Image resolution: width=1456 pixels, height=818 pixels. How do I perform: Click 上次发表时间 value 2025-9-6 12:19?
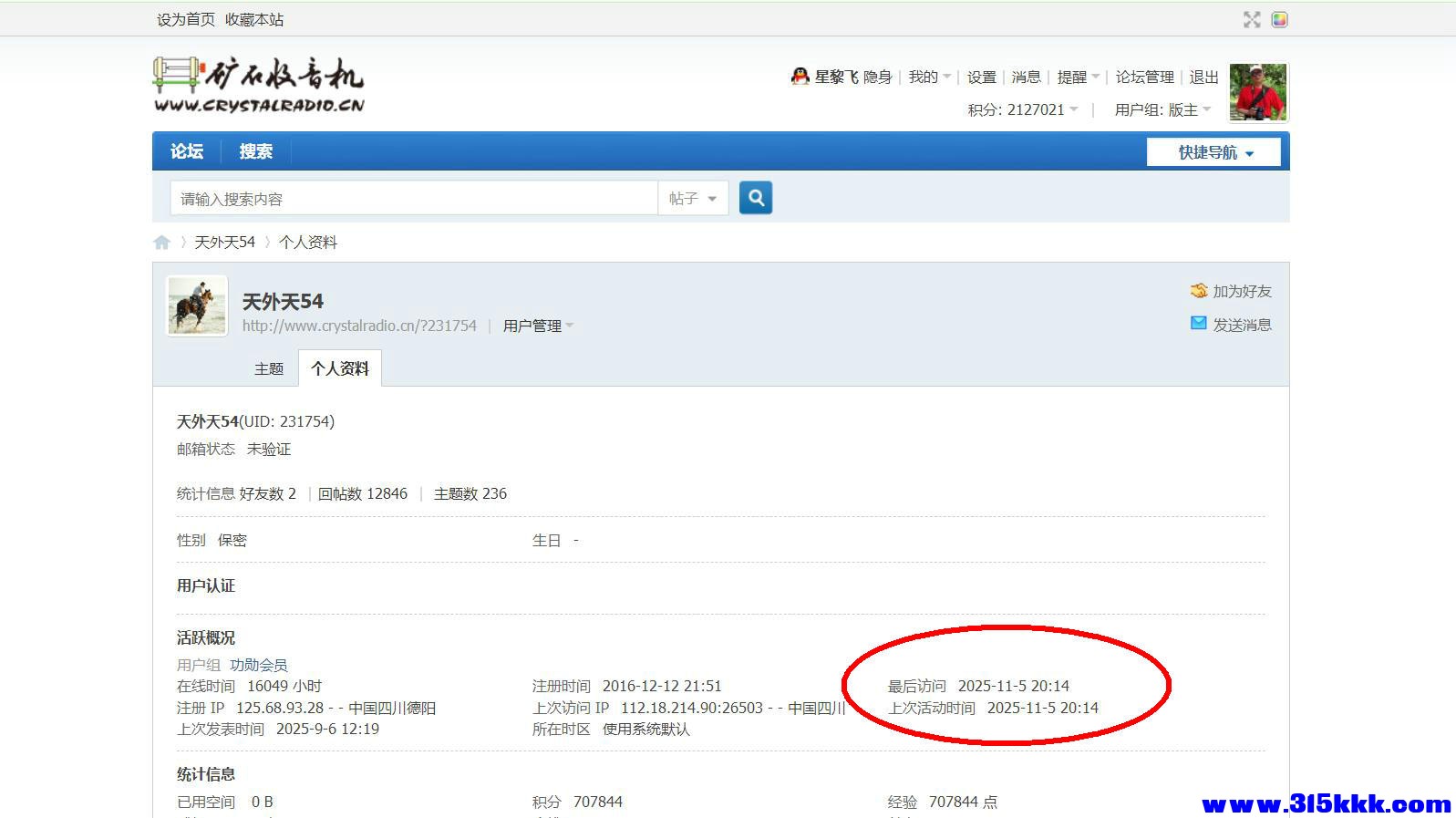click(327, 729)
